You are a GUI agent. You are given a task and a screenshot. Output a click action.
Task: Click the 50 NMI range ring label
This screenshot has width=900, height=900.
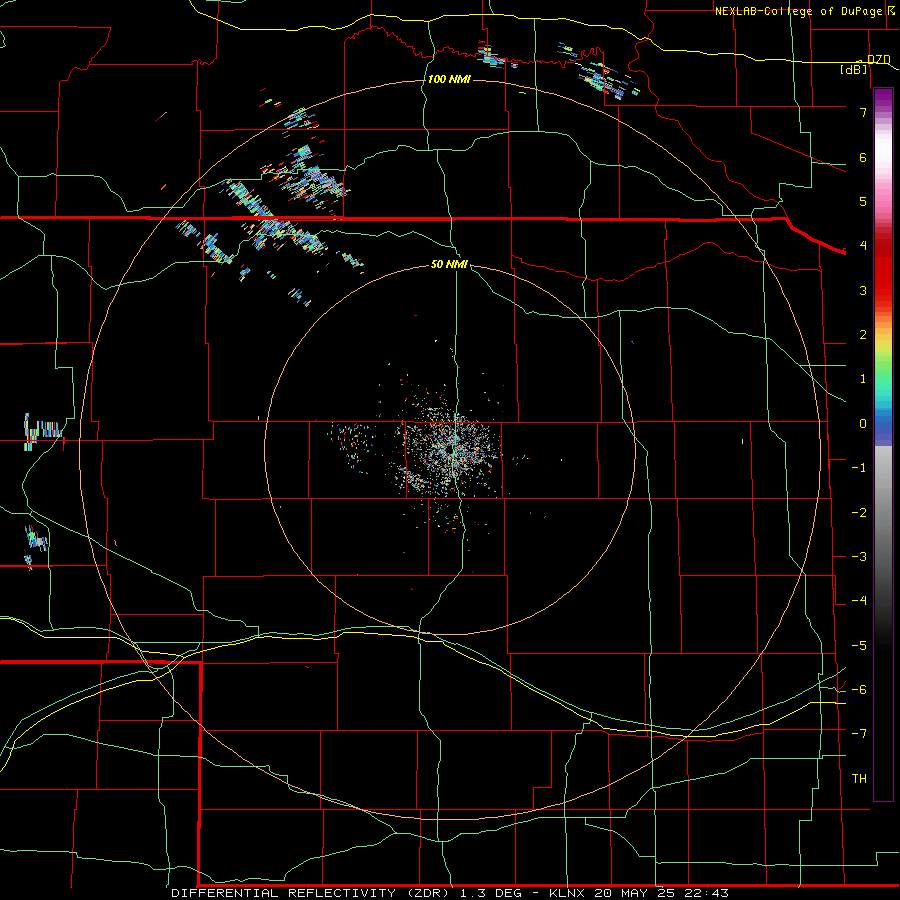tap(449, 265)
